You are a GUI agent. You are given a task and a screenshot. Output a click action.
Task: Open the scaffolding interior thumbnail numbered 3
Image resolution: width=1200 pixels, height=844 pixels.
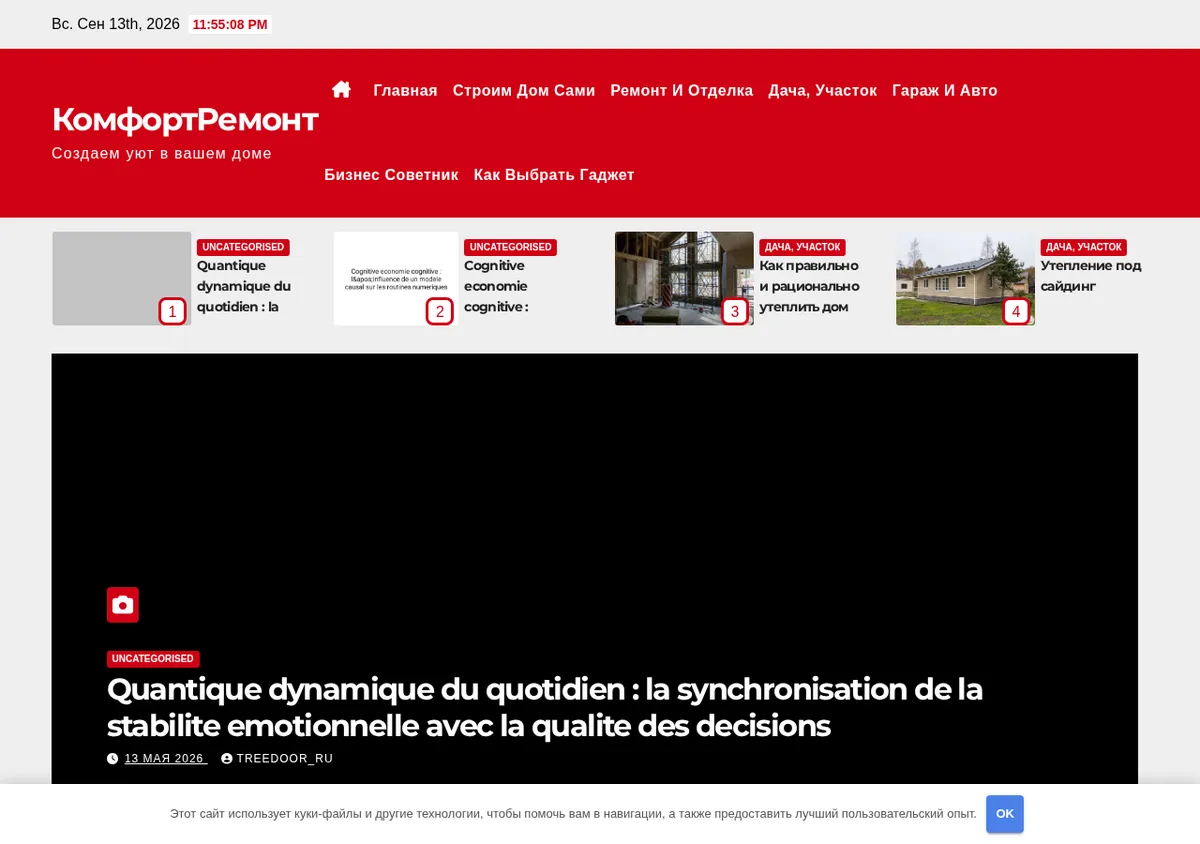tap(684, 278)
